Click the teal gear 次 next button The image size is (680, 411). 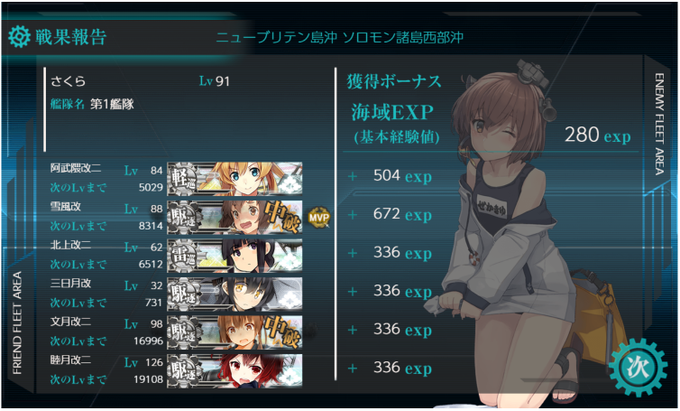click(x=638, y=367)
